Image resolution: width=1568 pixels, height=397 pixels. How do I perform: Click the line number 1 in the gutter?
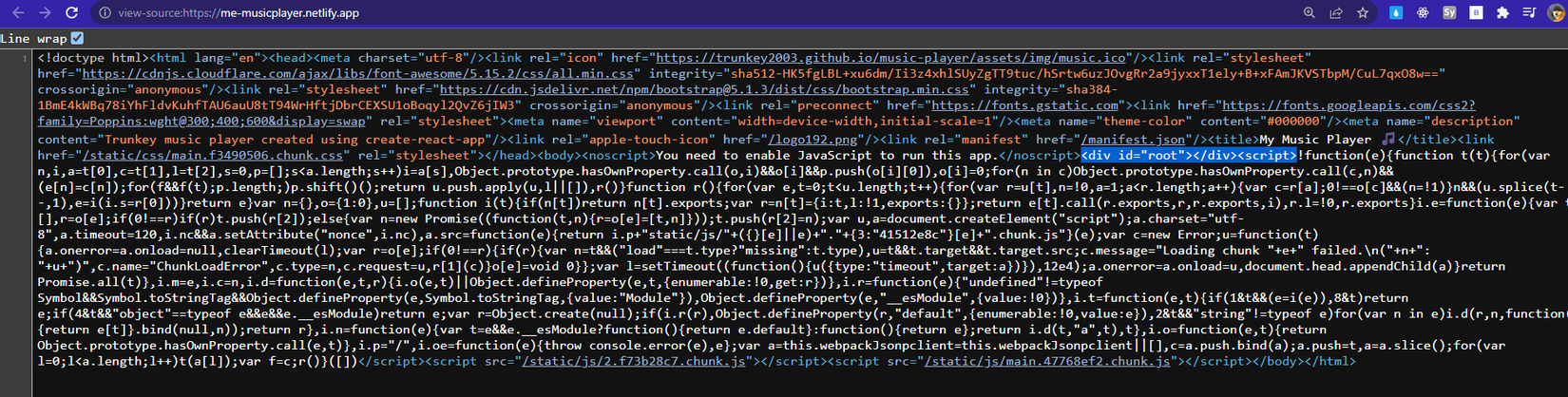tap(25, 58)
